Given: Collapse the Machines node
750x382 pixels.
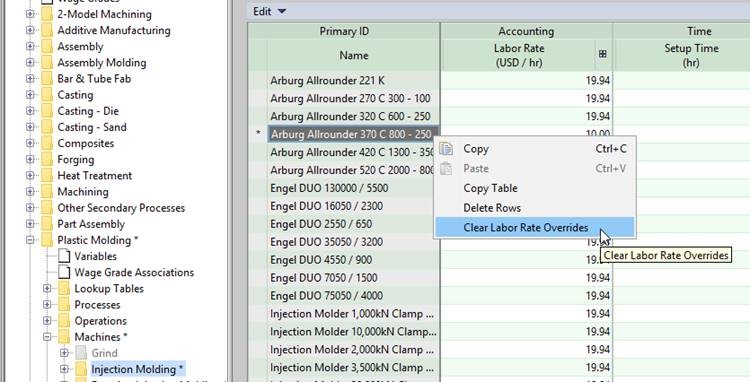Looking at the screenshot, I should click(47, 337).
